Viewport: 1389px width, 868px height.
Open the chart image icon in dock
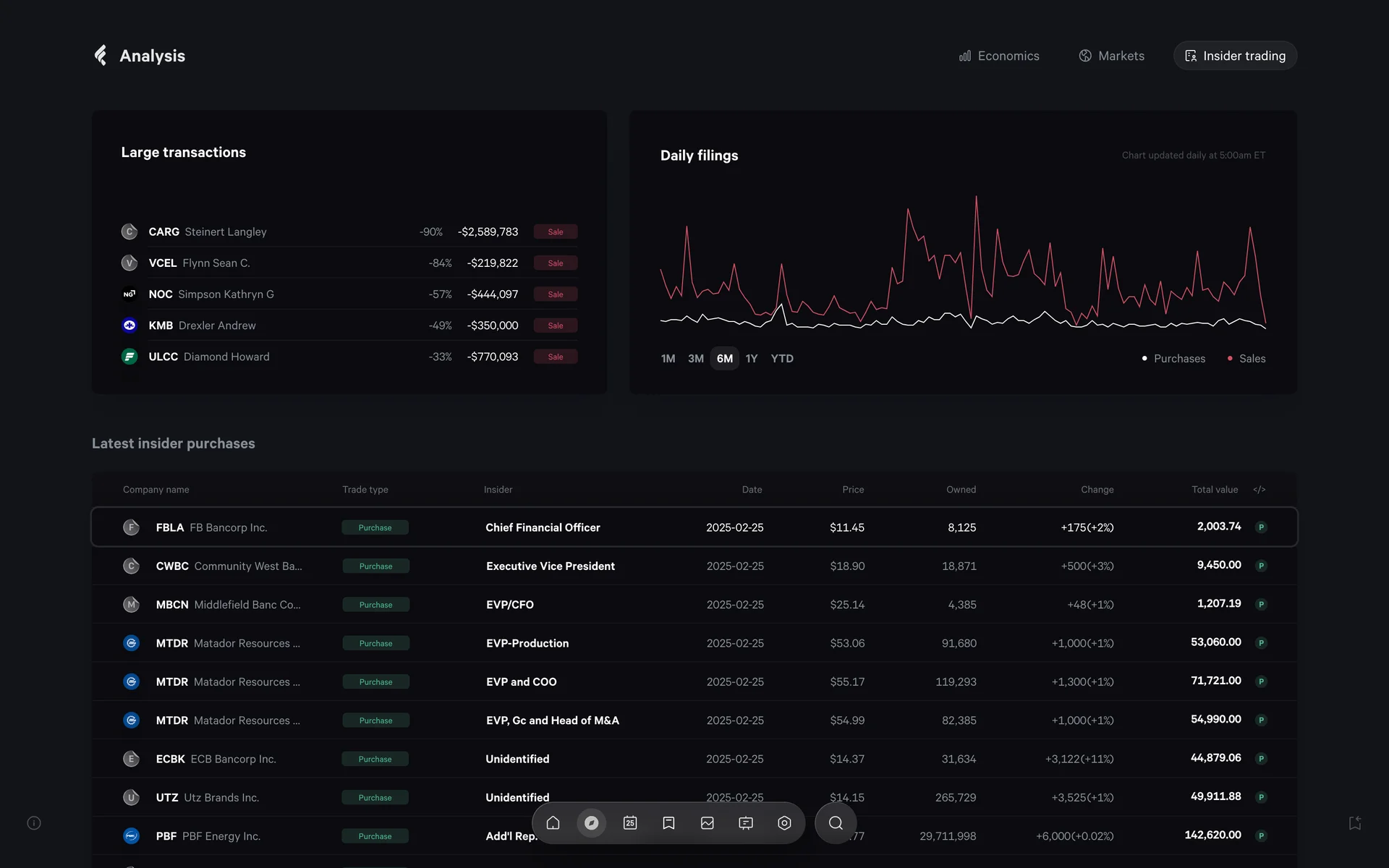pos(708,823)
